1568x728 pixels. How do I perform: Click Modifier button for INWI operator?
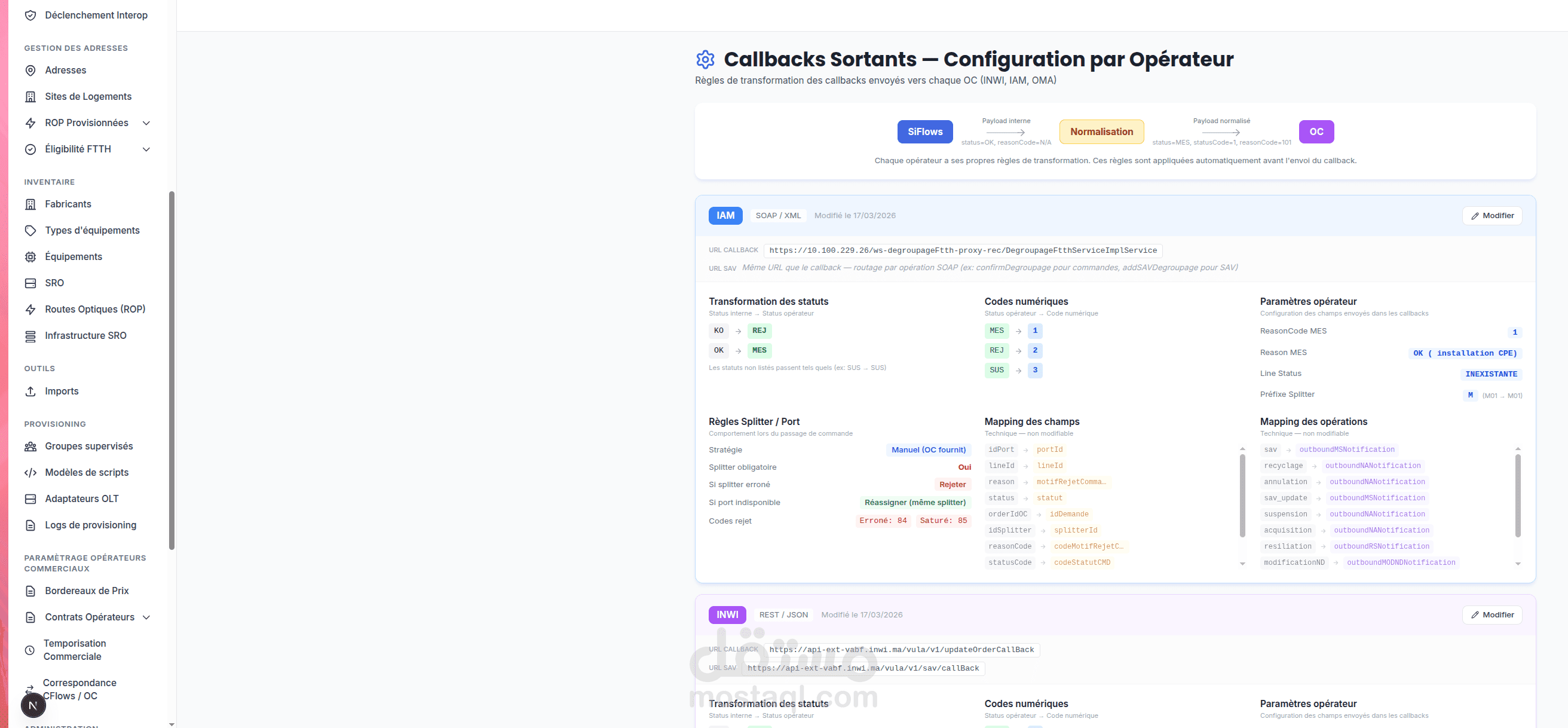(1492, 615)
